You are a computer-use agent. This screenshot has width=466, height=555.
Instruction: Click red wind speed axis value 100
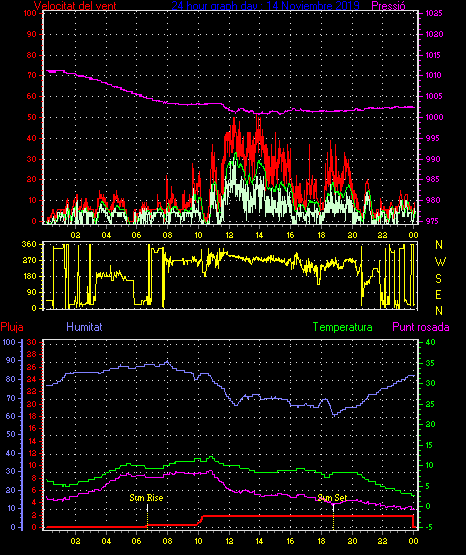(30, 13)
